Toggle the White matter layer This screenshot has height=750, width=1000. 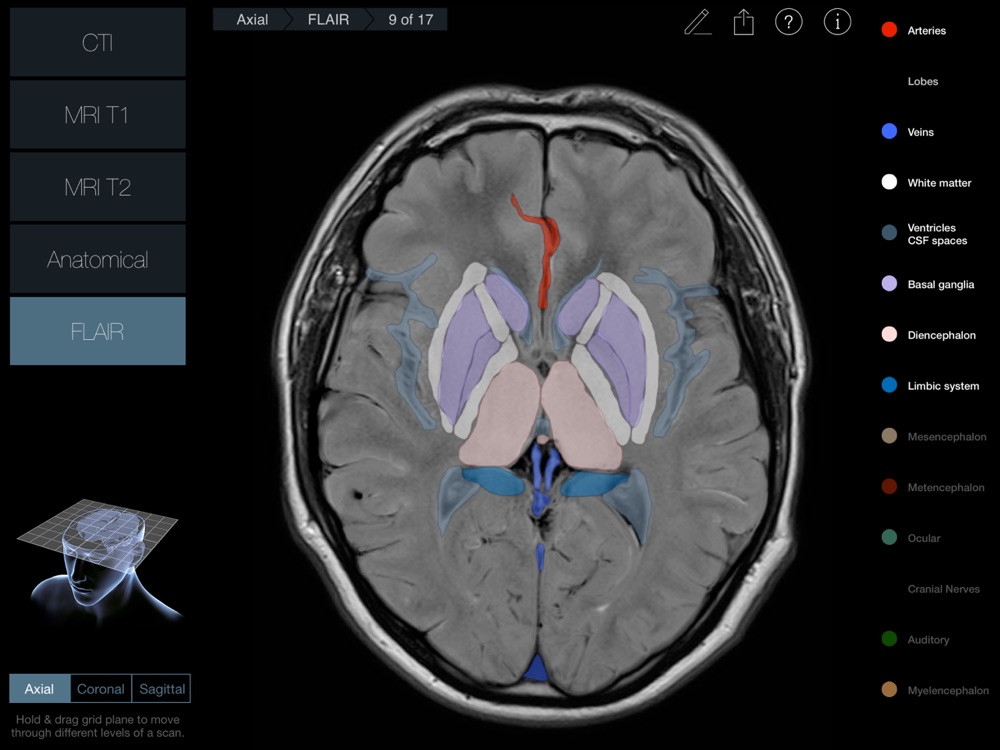(x=888, y=183)
